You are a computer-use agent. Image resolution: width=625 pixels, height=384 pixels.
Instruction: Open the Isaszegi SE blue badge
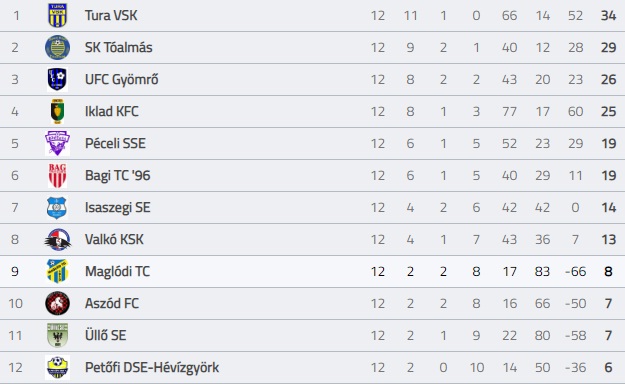click(x=57, y=207)
